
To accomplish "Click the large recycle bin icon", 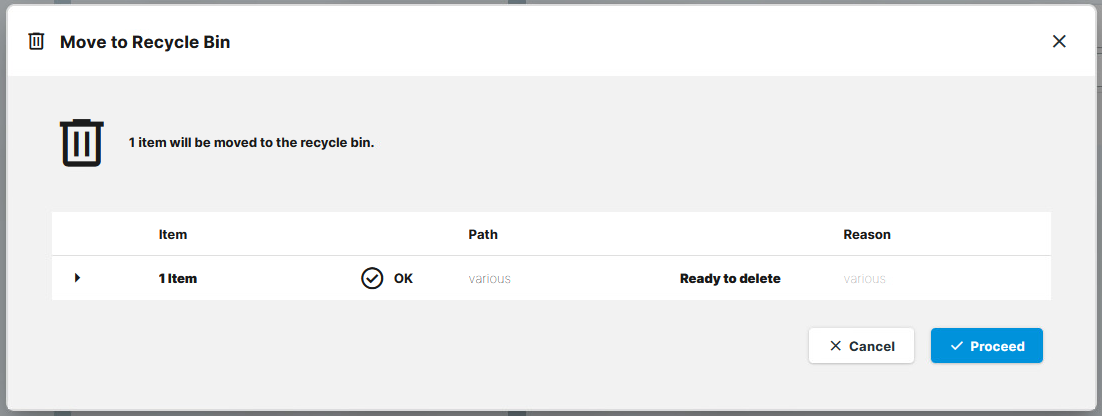I will point(82,143).
